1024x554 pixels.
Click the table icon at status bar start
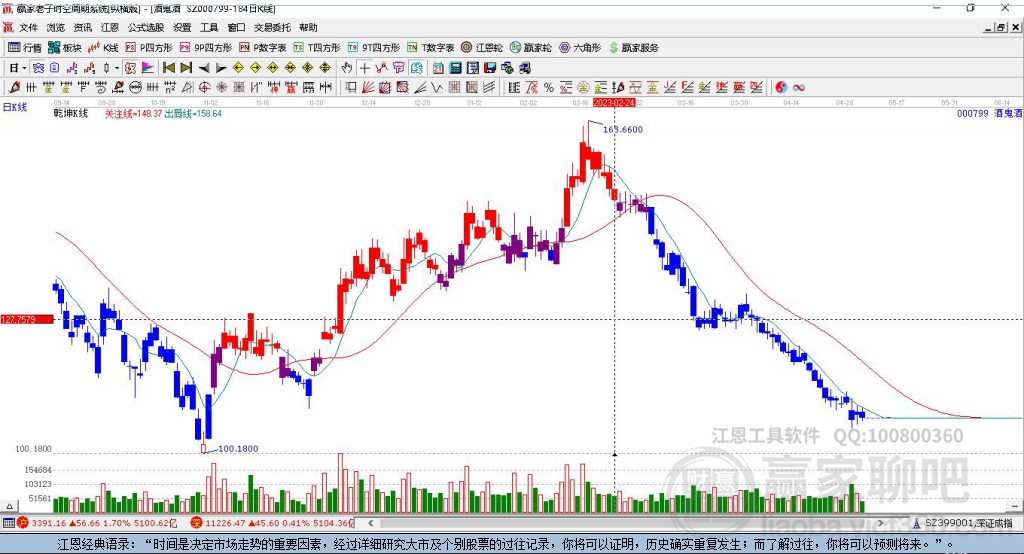pyautogui.click(x=8, y=523)
